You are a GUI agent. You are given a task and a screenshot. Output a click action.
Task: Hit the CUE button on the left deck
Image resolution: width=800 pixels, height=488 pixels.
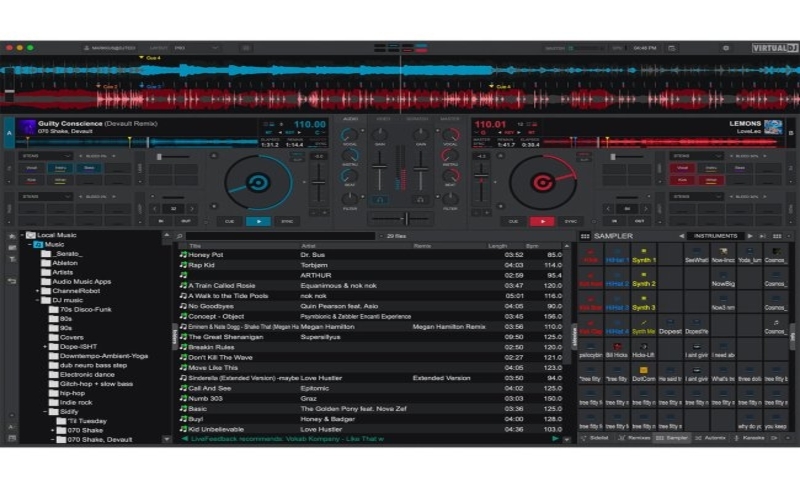(x=230, y=222)
